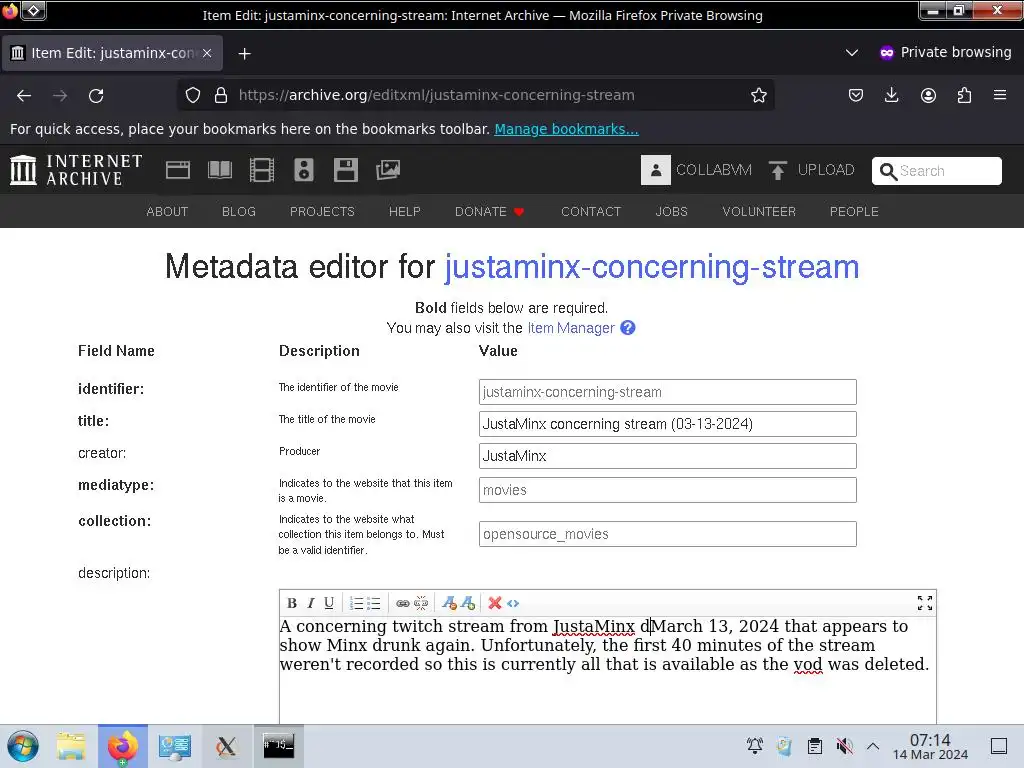
Task: Save page to Pocket
Action: [x=856, y=95]
